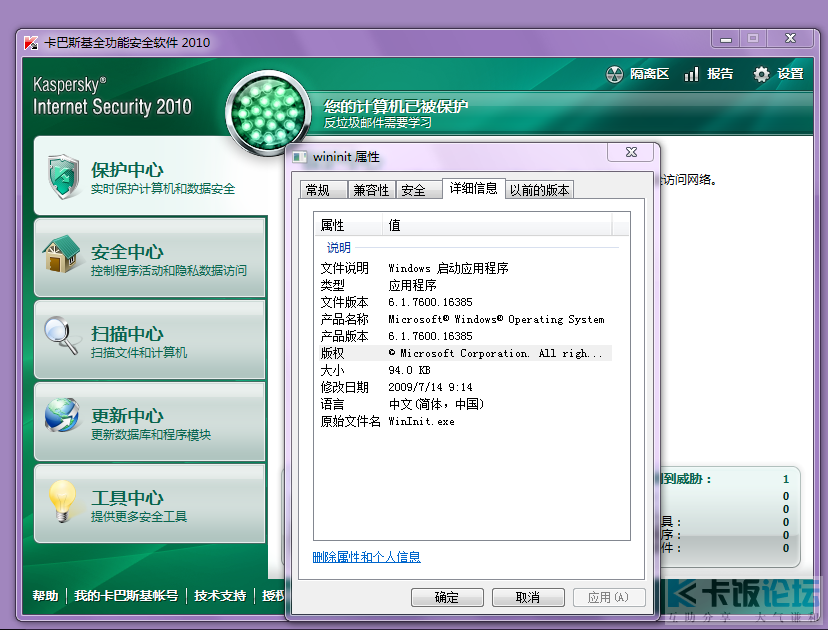Open the 扫描中心 panel title
The image size is (828, 630).
pyautogui.click(x=127, y=334)
